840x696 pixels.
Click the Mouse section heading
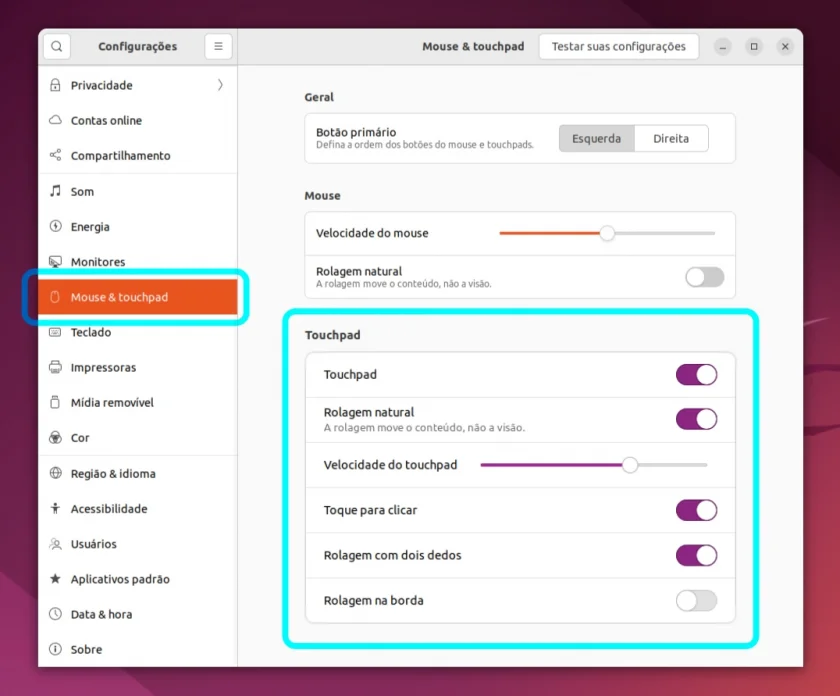(322, 196)
